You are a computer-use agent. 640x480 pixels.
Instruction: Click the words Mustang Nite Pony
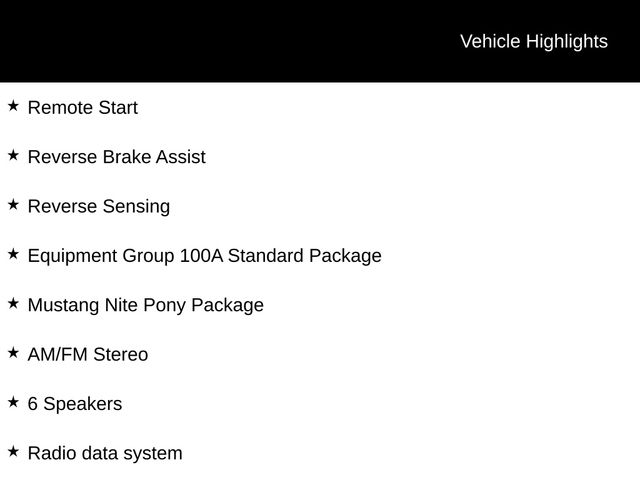[105, 305]
